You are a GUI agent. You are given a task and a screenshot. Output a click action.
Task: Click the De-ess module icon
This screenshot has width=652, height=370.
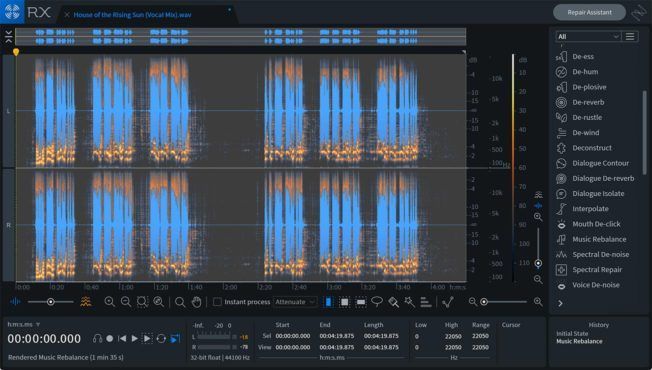pyautogui.click(x=561, y=57)
